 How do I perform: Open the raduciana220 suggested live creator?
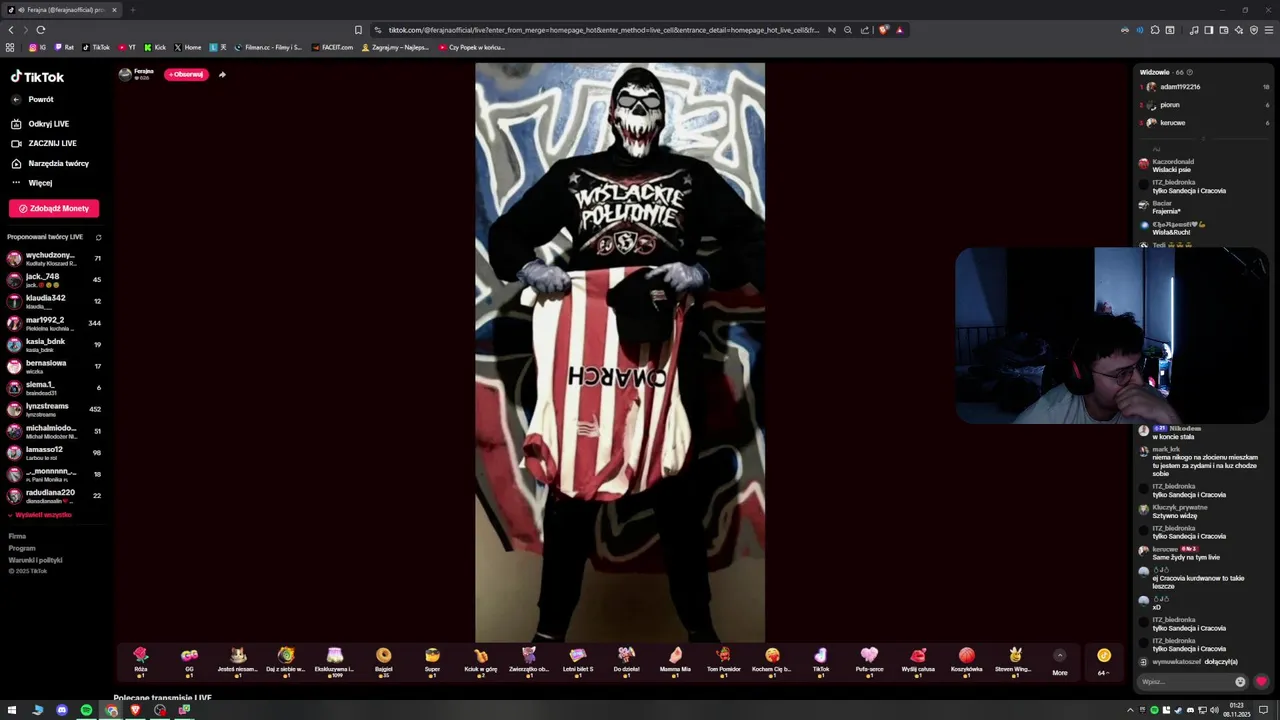(x=54, y=495)
